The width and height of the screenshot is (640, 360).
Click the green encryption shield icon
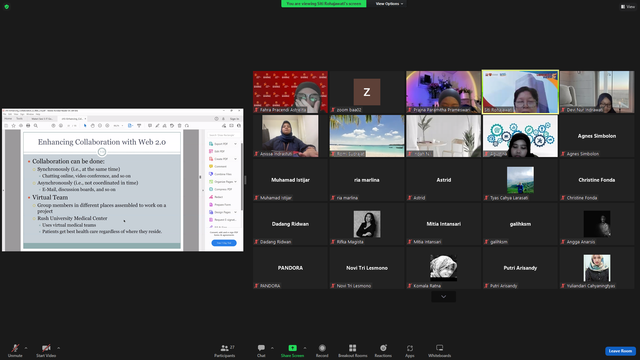[7, 7]
